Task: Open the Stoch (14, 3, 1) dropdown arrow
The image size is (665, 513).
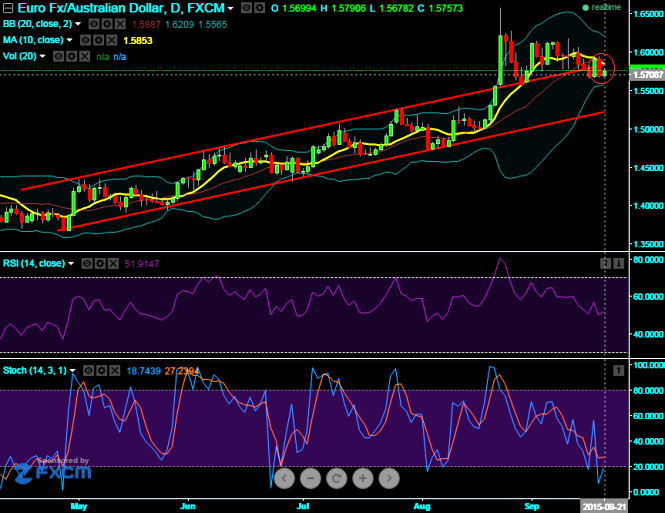Action: pyautogui.click(x=73, y=371)
